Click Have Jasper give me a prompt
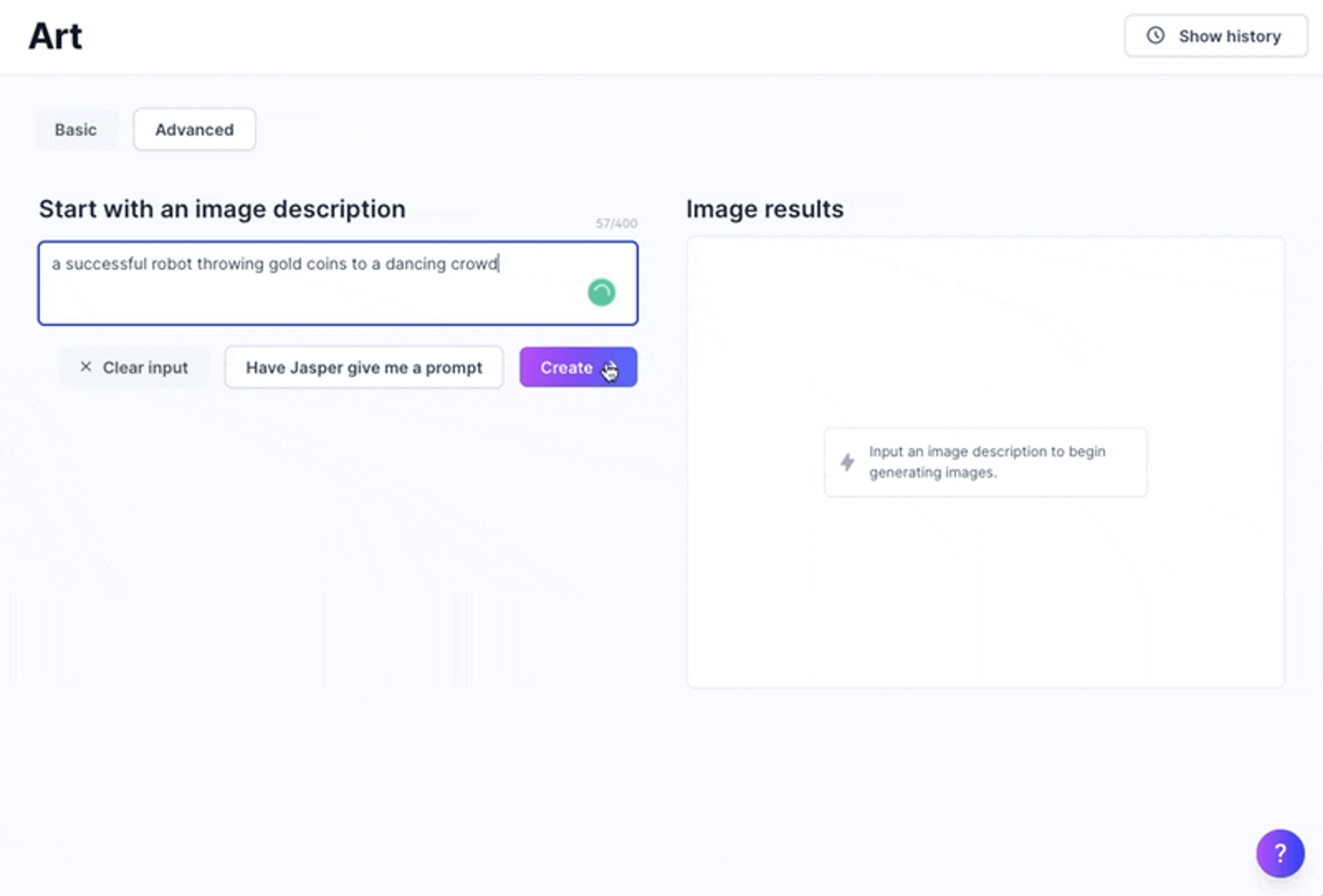The image size is (1323, 896). point(364,367)
